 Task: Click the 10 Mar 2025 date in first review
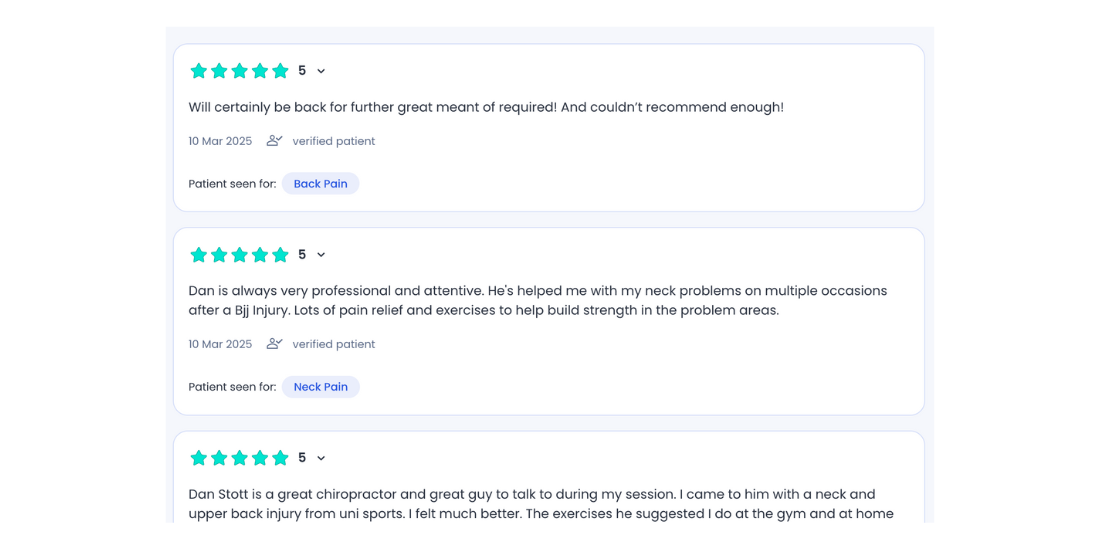click(x=220, y=141)
